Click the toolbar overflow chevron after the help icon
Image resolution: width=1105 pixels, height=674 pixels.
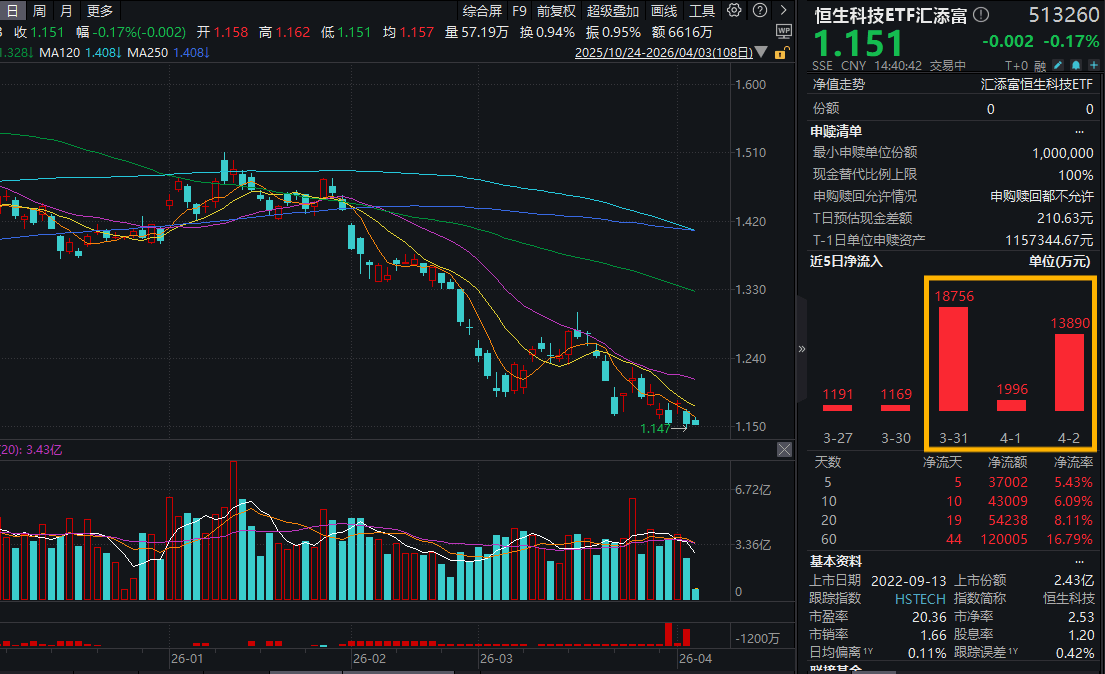[784, 10]
